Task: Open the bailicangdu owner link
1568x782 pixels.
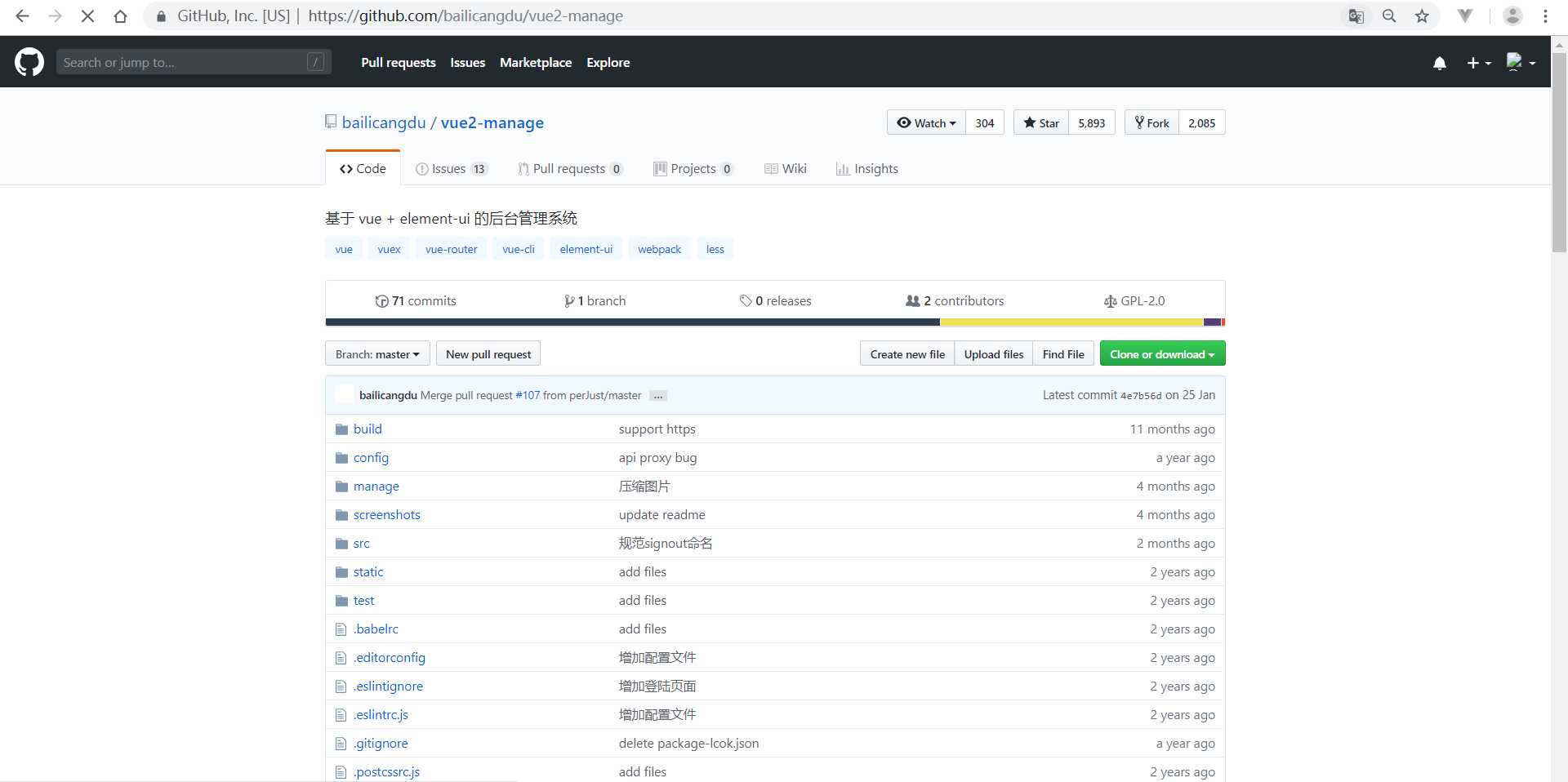Action: click(384, 122)
